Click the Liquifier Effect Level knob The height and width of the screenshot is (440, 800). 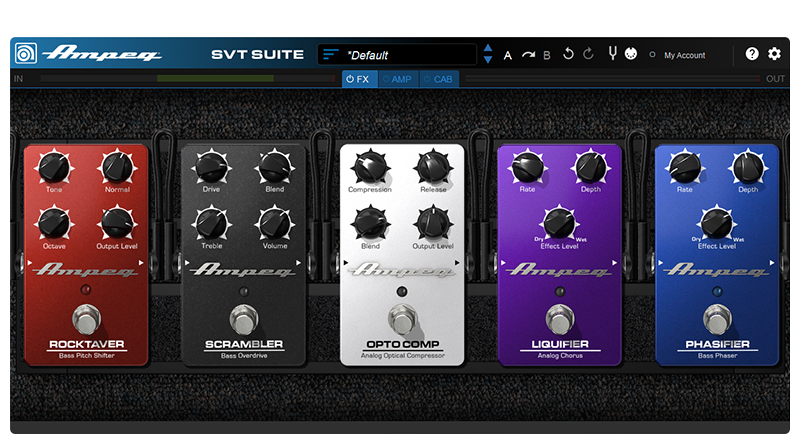click(x=559, y=224)
